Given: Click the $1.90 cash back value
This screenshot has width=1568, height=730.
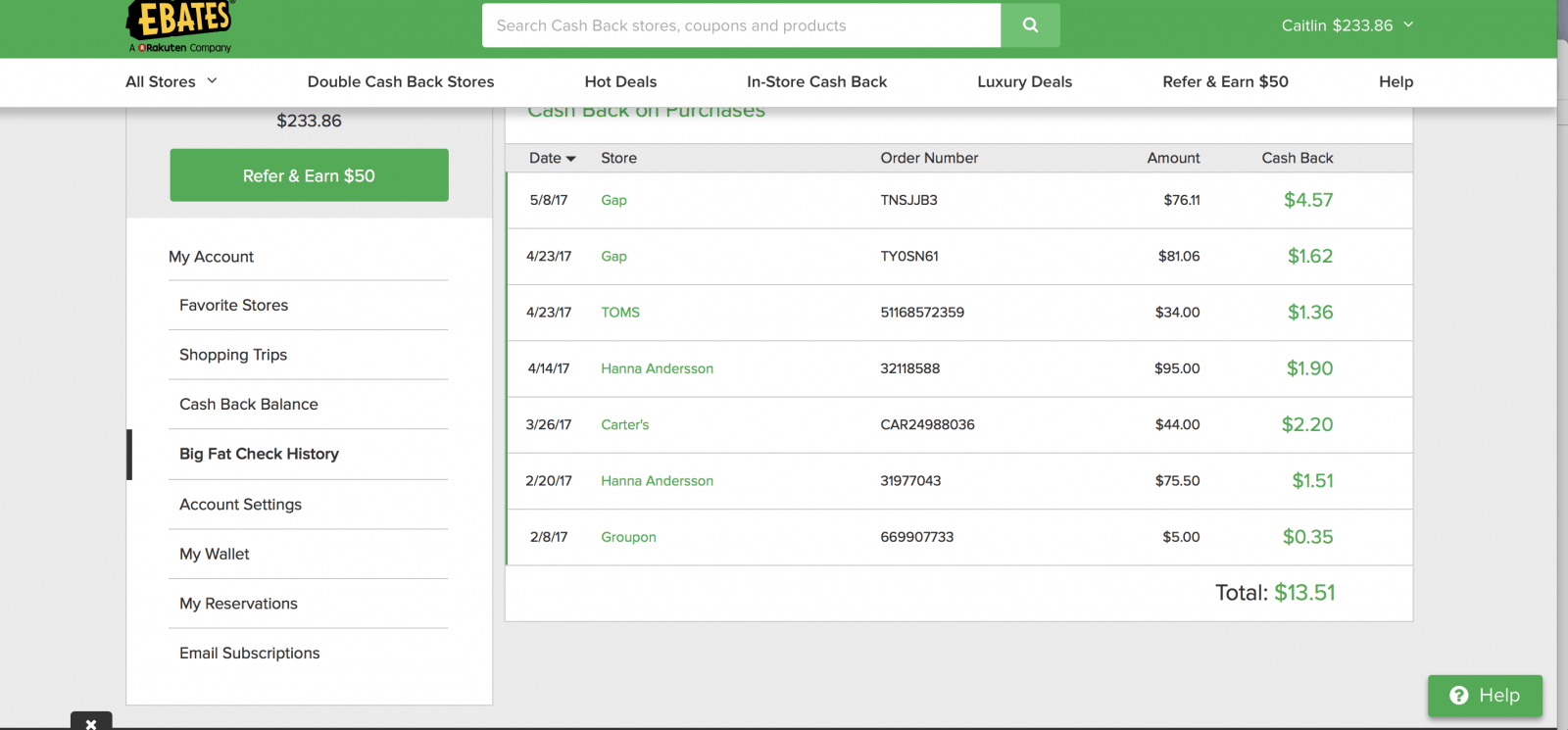Looking at the screenshot, I should (1309, 368).
